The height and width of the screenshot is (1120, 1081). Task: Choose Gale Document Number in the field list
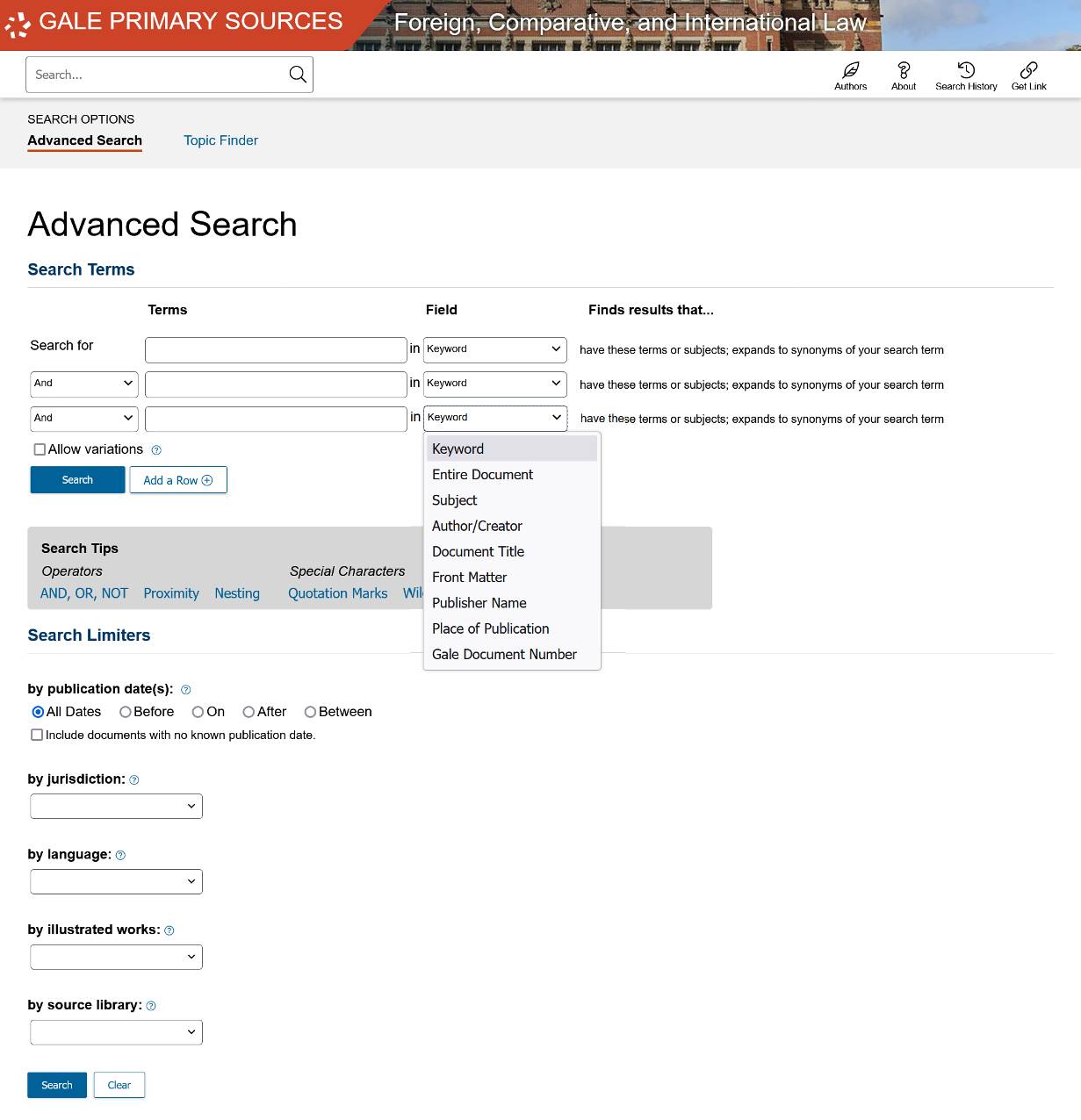coord(512,654)
